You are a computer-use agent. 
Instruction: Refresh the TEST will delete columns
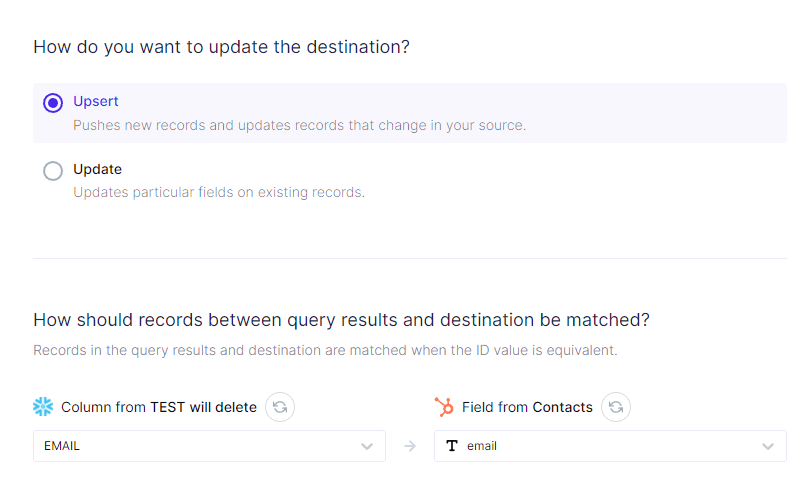coord(280,407)
